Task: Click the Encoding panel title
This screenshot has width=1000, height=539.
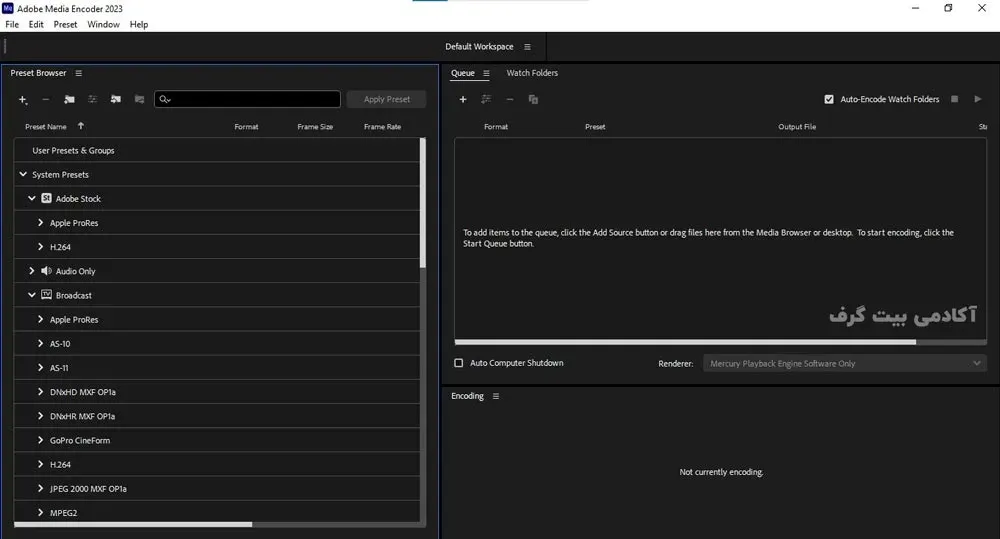Action: (x=467, y=396)
